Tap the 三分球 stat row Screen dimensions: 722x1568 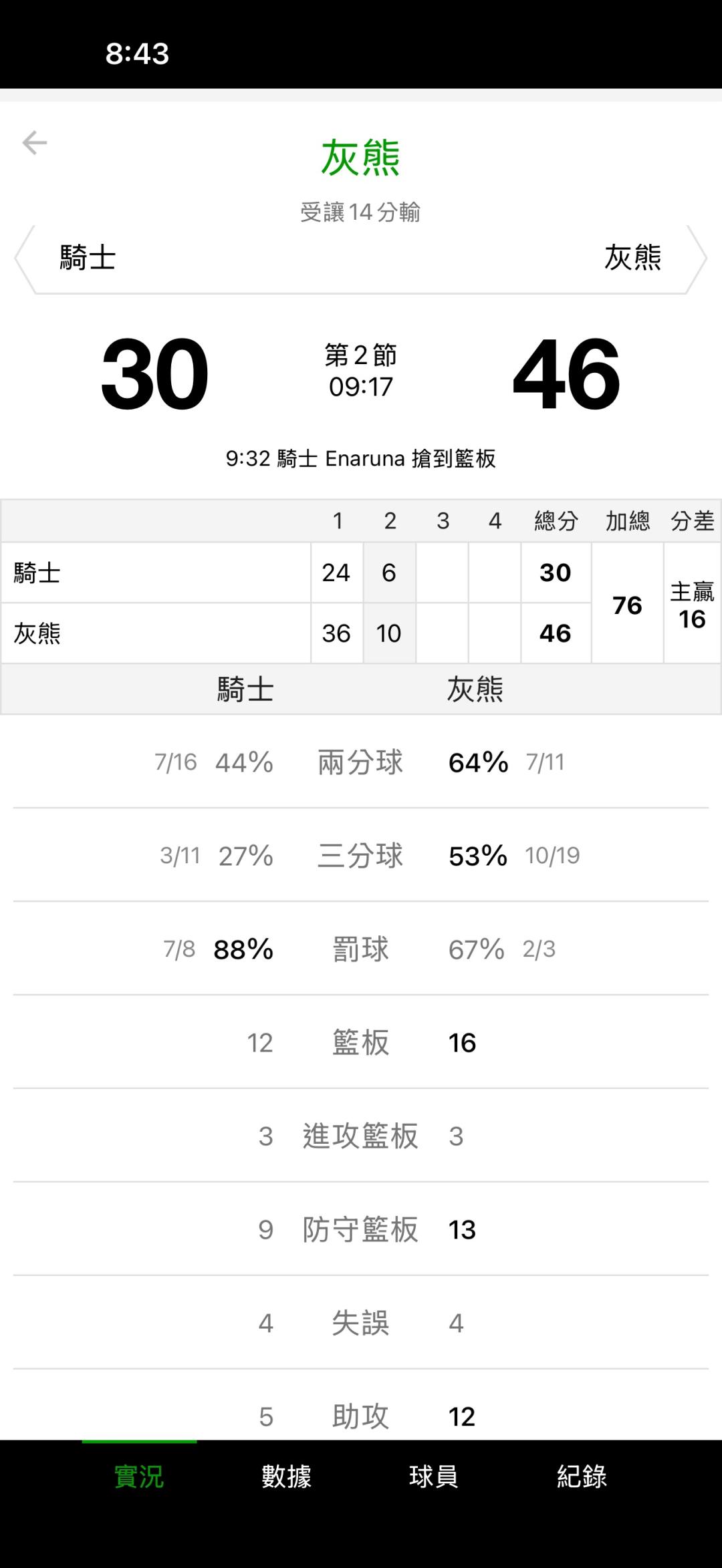point(360,856)
